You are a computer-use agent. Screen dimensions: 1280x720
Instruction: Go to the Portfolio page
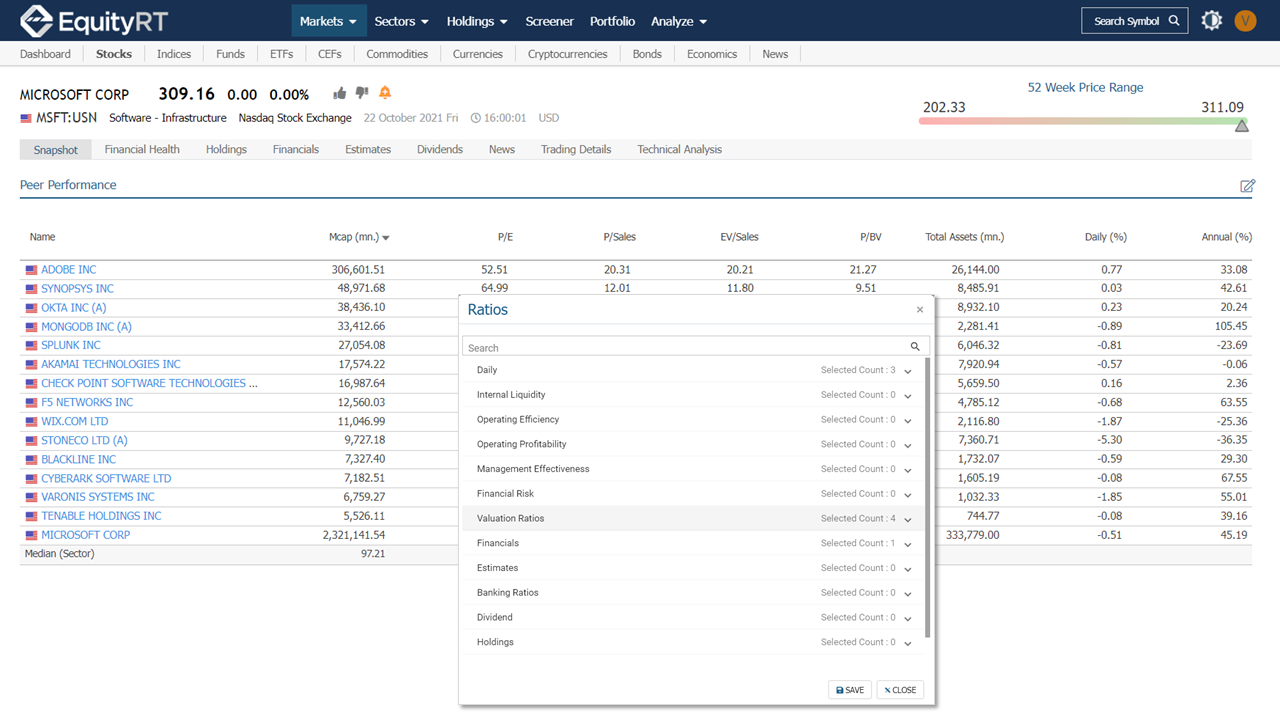tap(612, 21)
